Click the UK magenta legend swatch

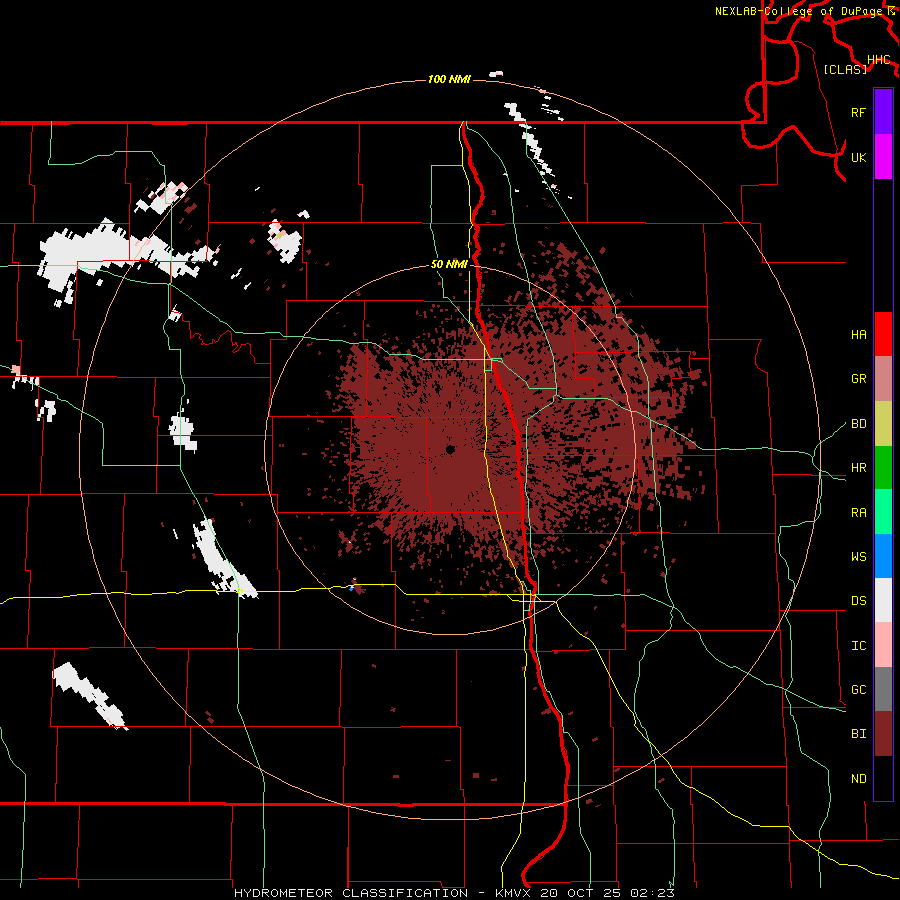[x=883, y=157]
